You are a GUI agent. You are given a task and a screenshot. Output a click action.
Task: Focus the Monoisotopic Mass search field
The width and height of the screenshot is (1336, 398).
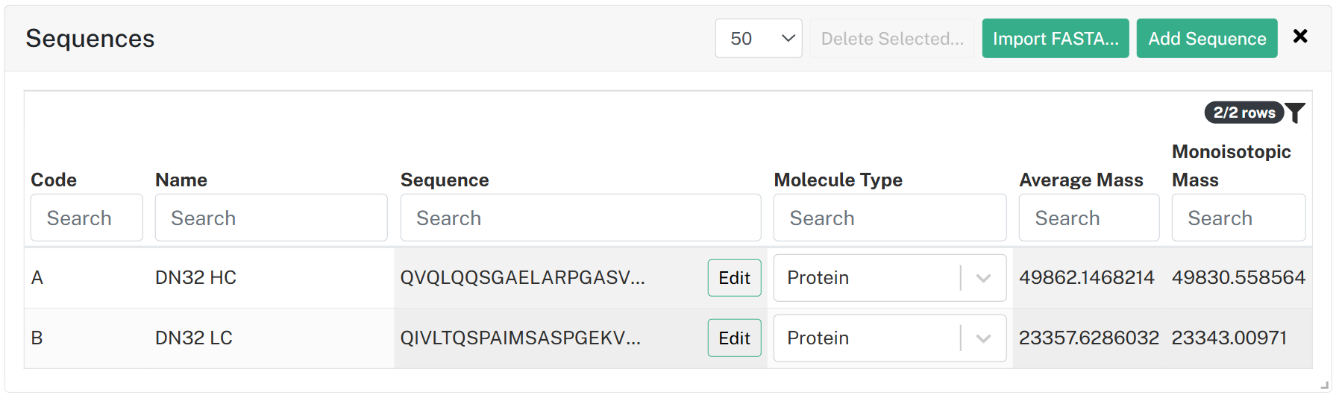[1239, 218]
